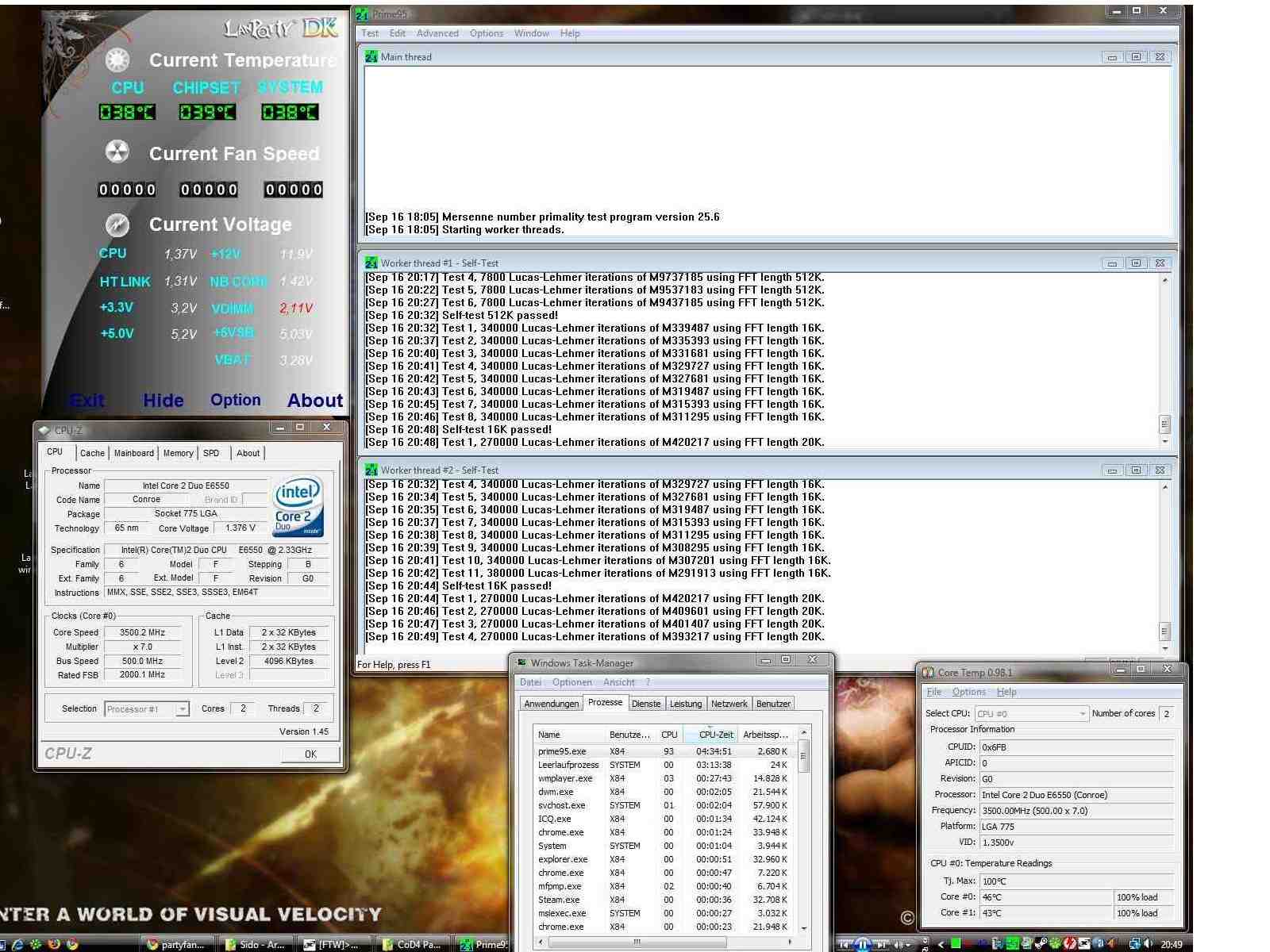Click the Number of cores field in Core Temp
Screen dimensions: 1270x952
1167,714
